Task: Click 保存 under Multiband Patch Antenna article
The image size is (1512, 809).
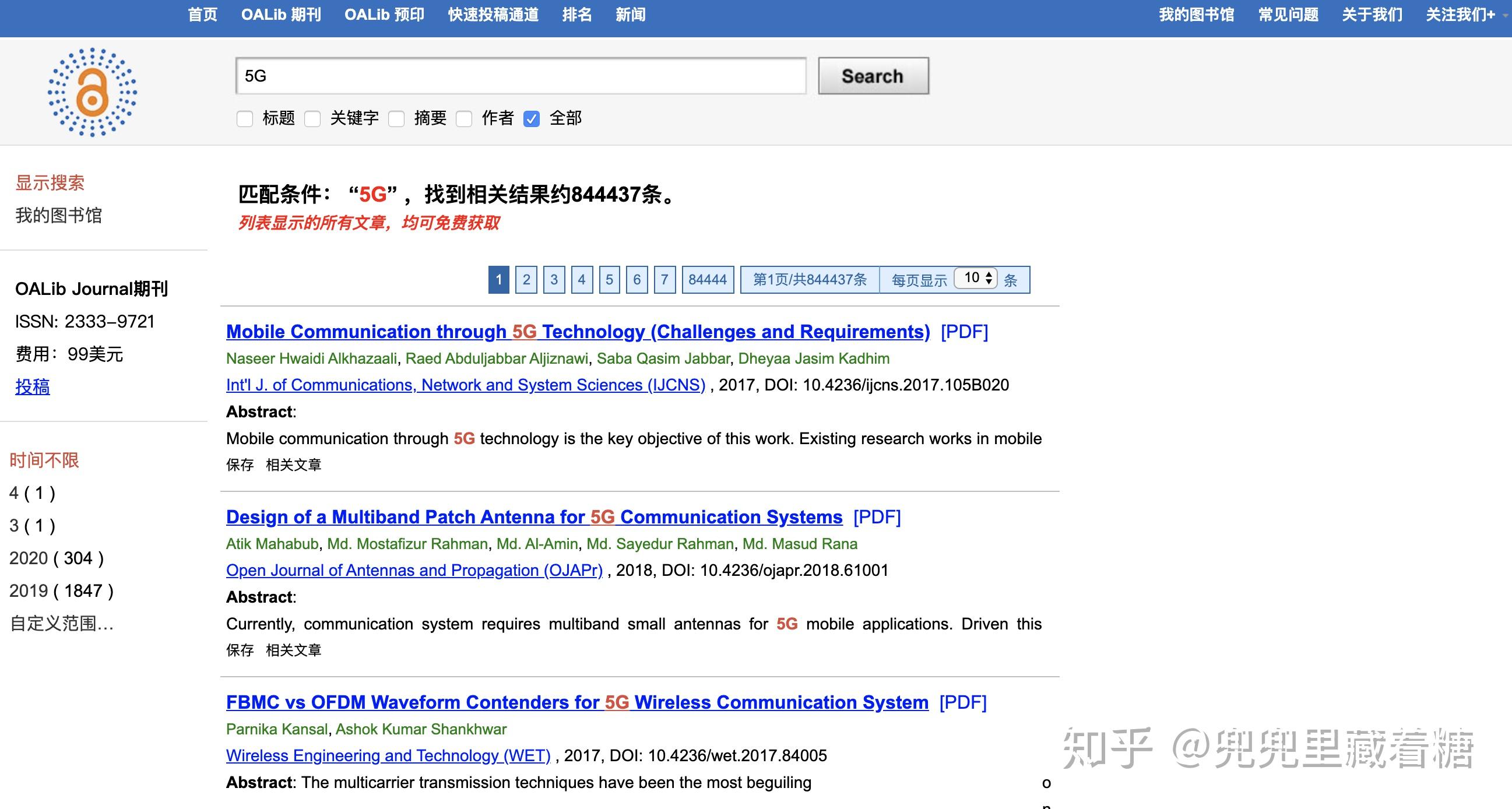Action: tap(240, 650)
